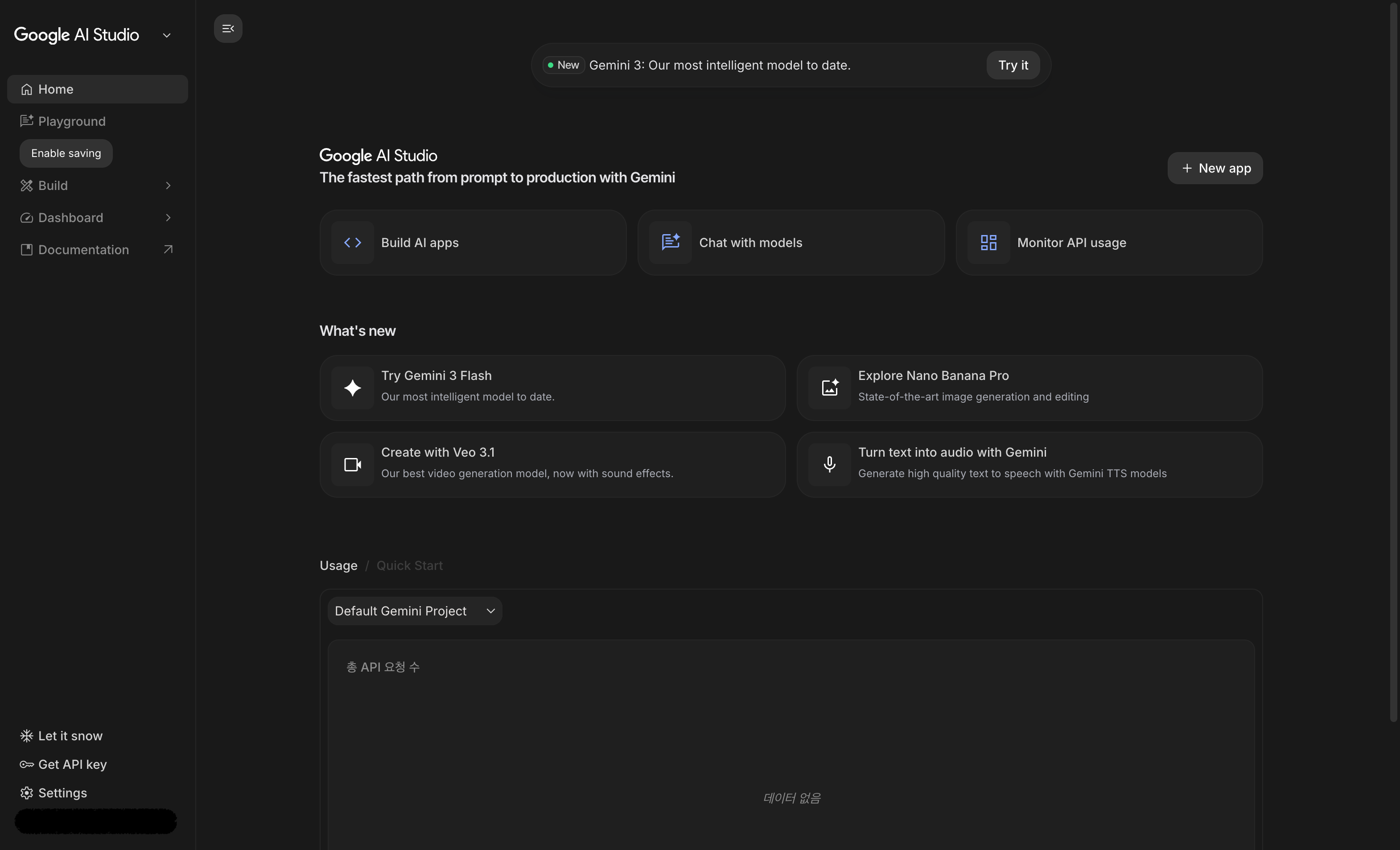Viewport: 1400px width, 850px height.
Task: Click the Build tools icon
Action: pos(27,185)
